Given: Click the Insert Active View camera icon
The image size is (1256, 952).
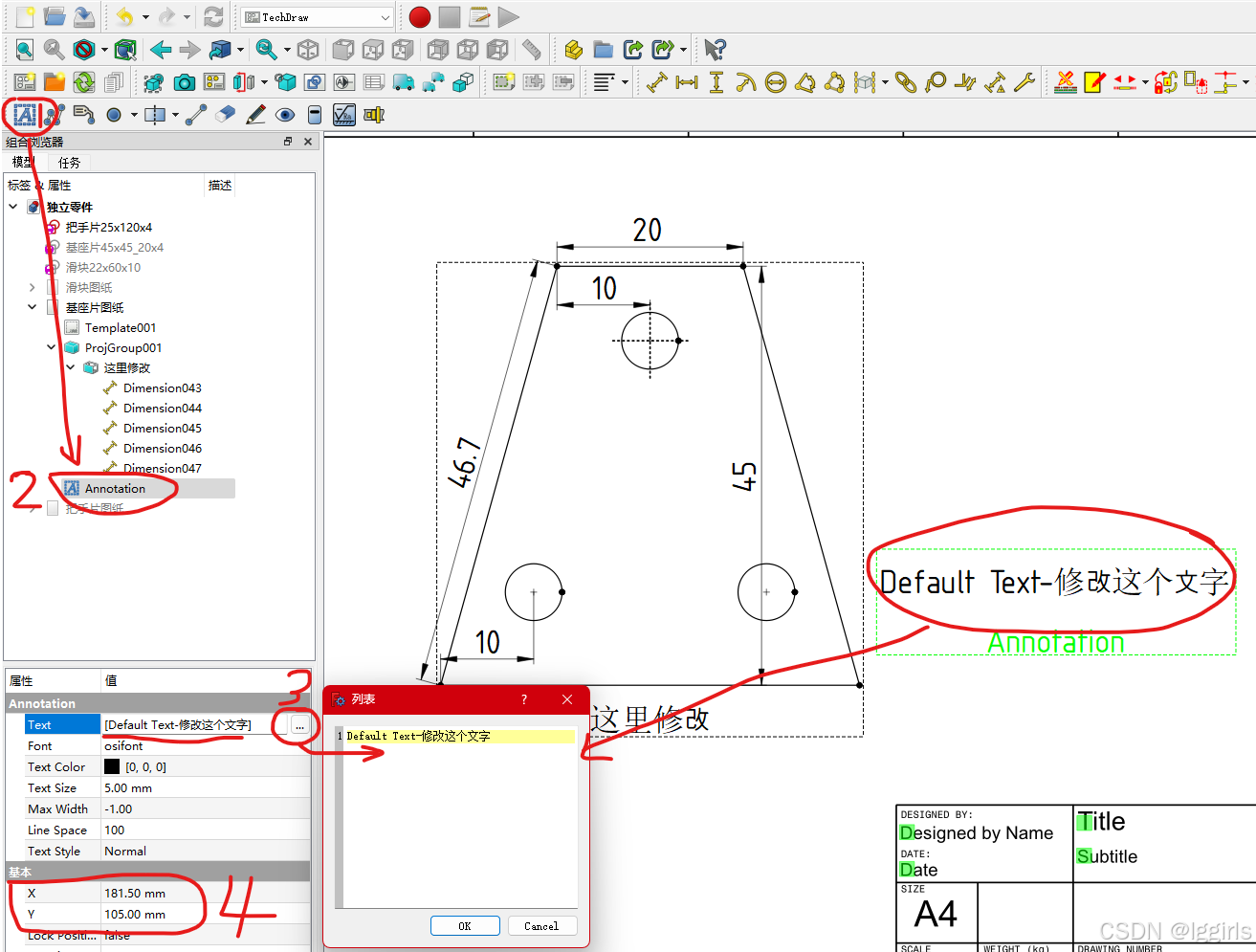Looking at the screenshot, I should pyautogui.click(x=185, y=82).
